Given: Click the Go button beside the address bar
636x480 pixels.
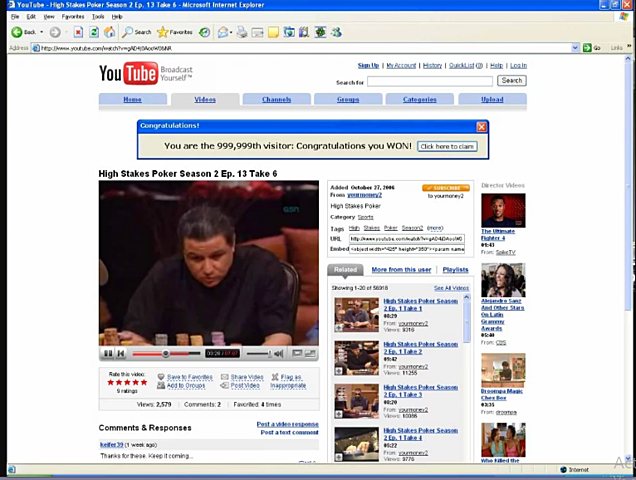Looking at the screenshot, I should [x=591, y=48].
